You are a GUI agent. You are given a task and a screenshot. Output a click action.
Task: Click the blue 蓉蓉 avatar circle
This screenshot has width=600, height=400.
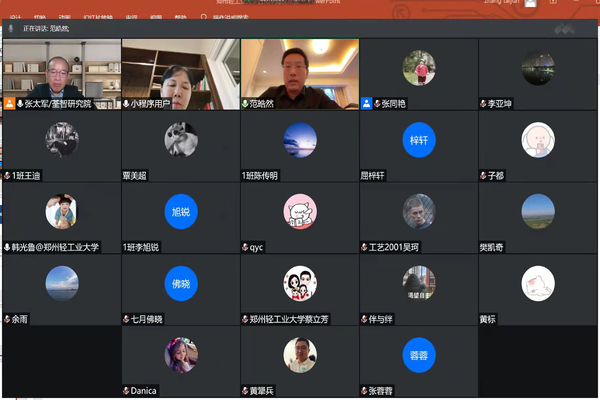coord(418,355)
